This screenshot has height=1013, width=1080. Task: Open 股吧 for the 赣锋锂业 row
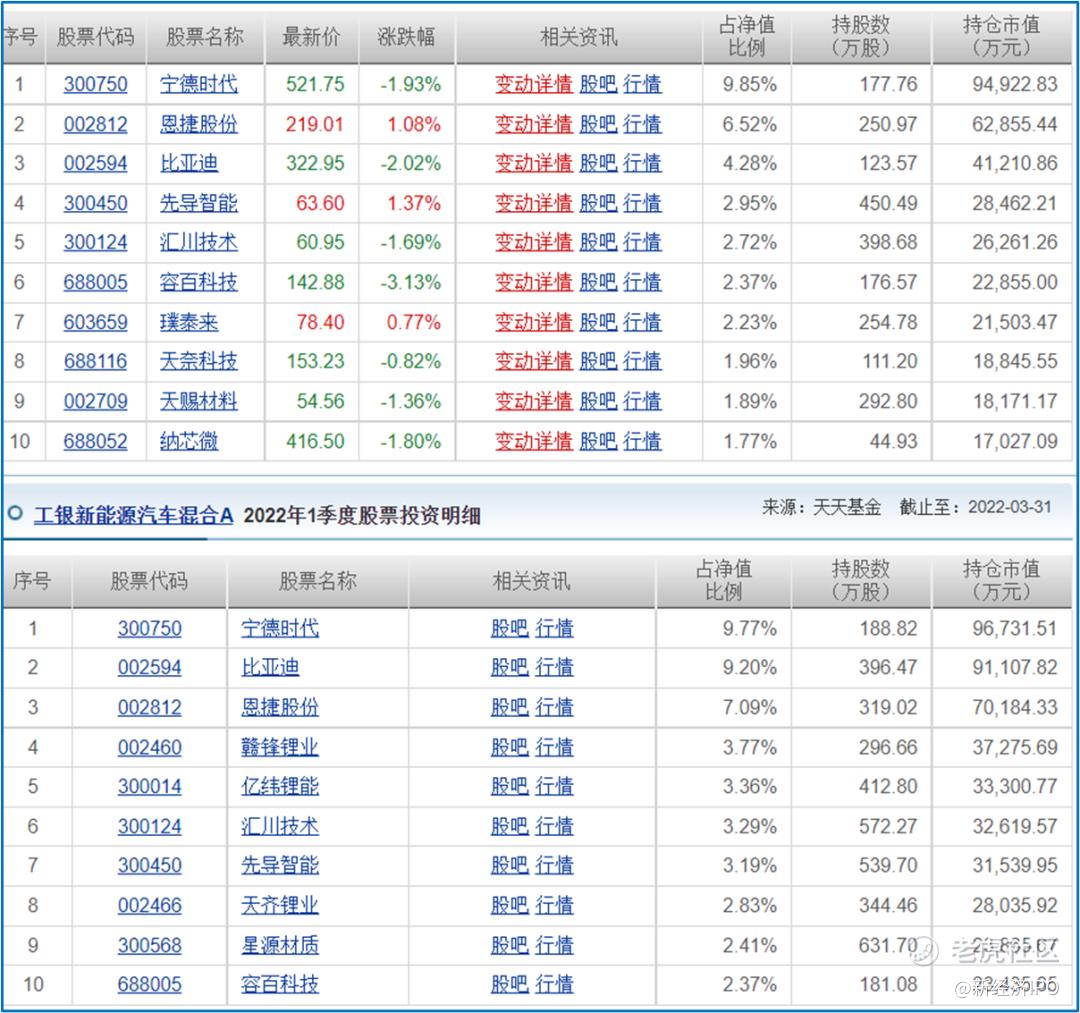pos(509,748)
